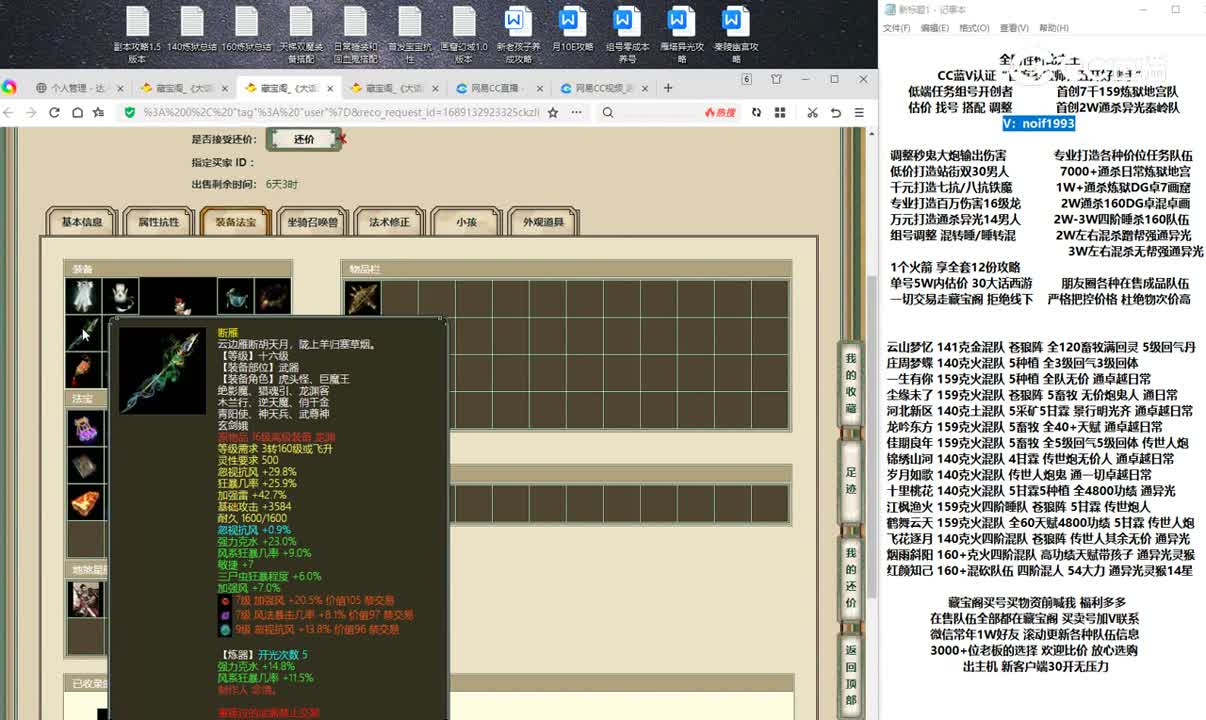1206x720 pixels.
Task: Open the 外观道具 tab
Action: [543, 222]
